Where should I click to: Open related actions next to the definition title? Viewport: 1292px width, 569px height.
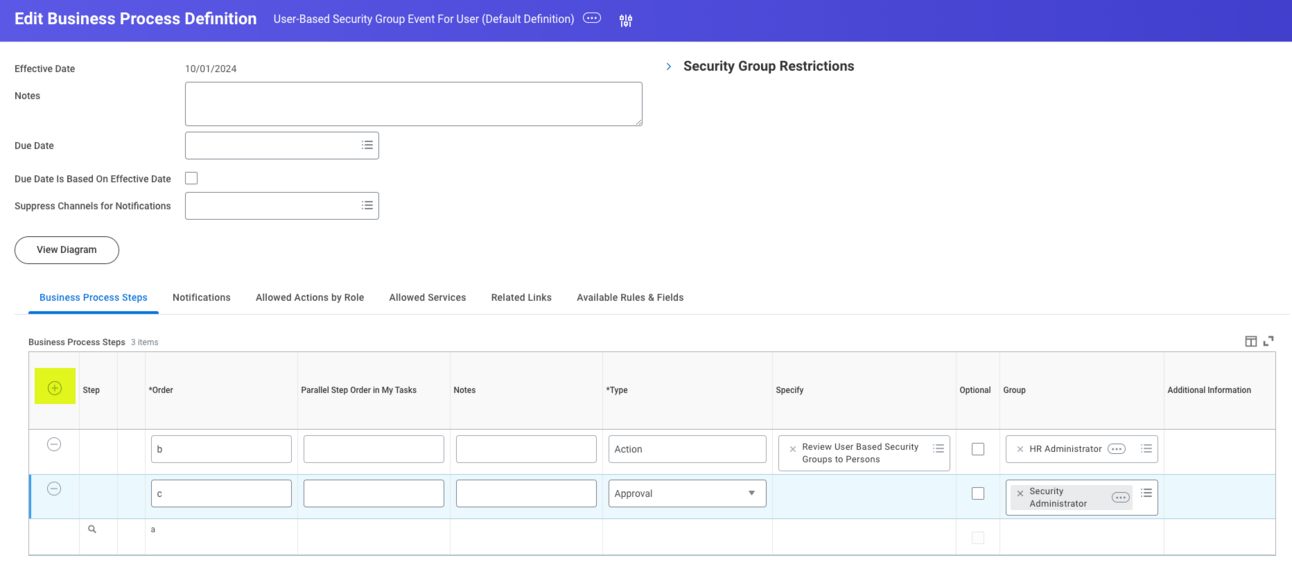(x=592, y=18)
